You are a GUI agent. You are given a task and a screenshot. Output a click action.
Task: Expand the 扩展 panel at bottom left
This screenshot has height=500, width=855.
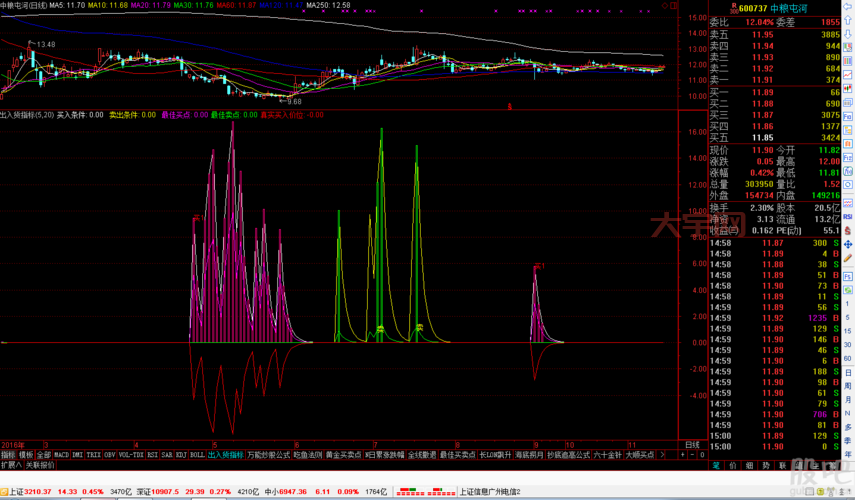point(11,465)
